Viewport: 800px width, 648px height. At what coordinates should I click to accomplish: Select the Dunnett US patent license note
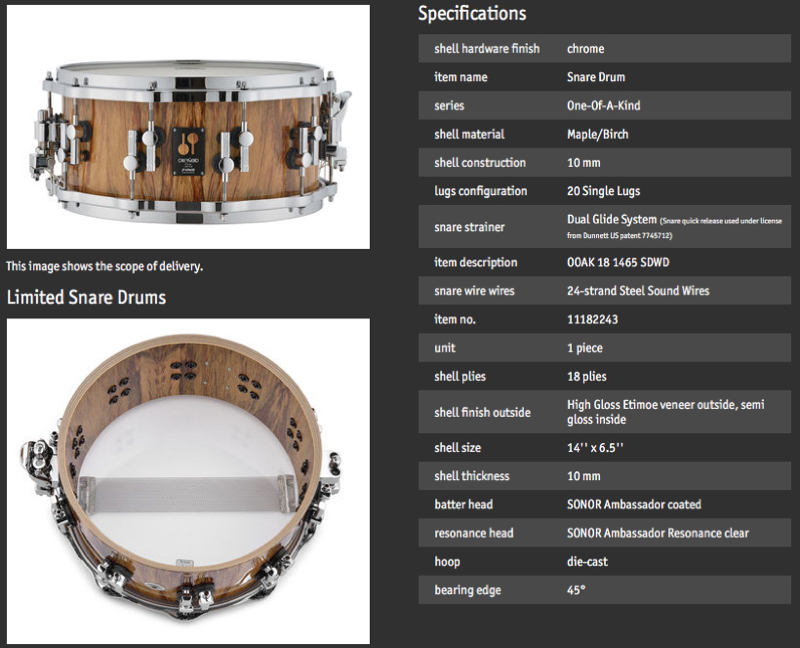click(674, 228)
